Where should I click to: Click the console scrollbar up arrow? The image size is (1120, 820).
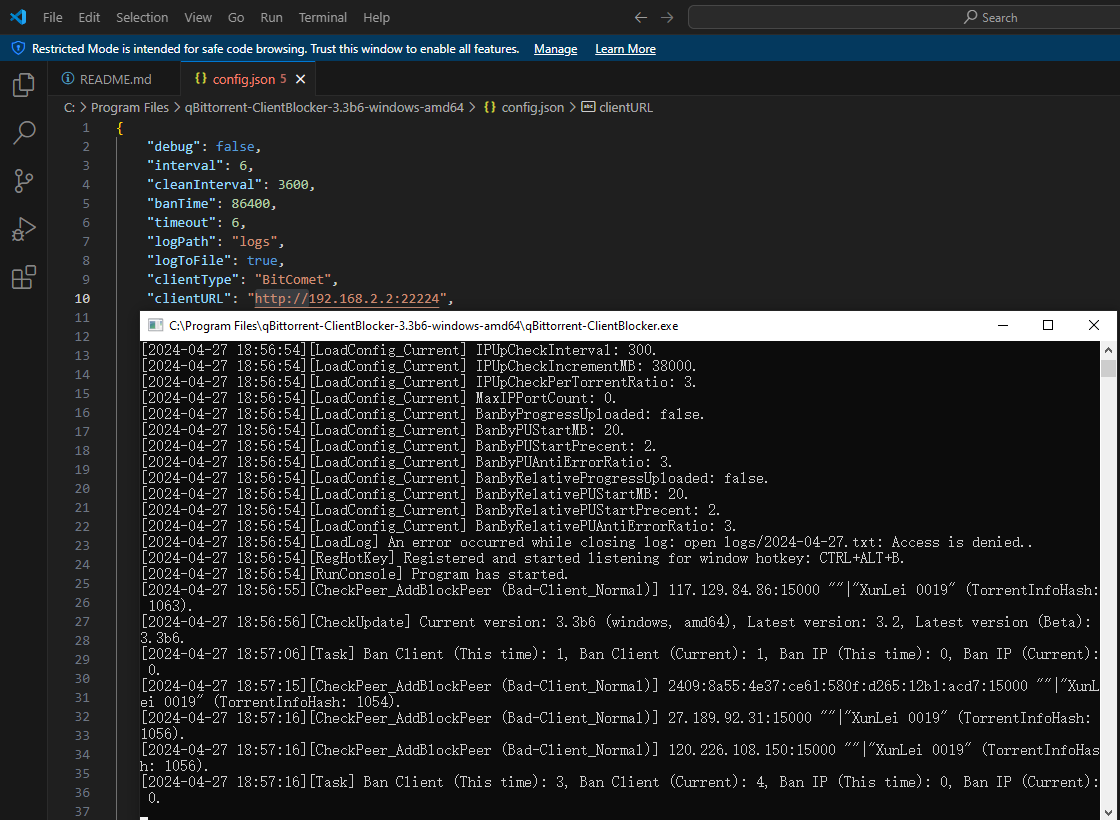coord(1108,350)
